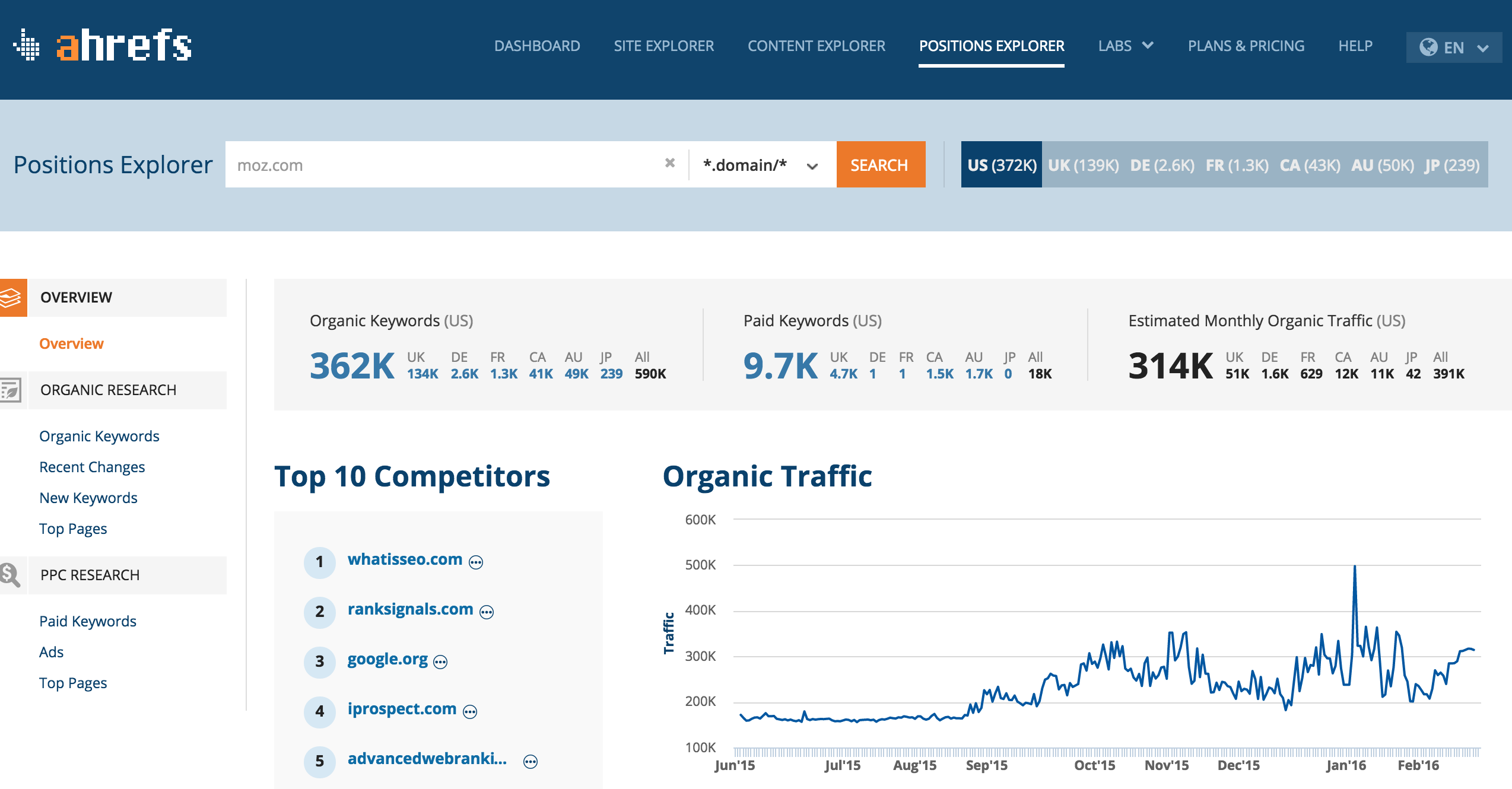Image resolution: width=1512 pixels, height=789 pixels.
Task: Switch to FR (1.3K) country tab
Action: [x=1237, y=165]
